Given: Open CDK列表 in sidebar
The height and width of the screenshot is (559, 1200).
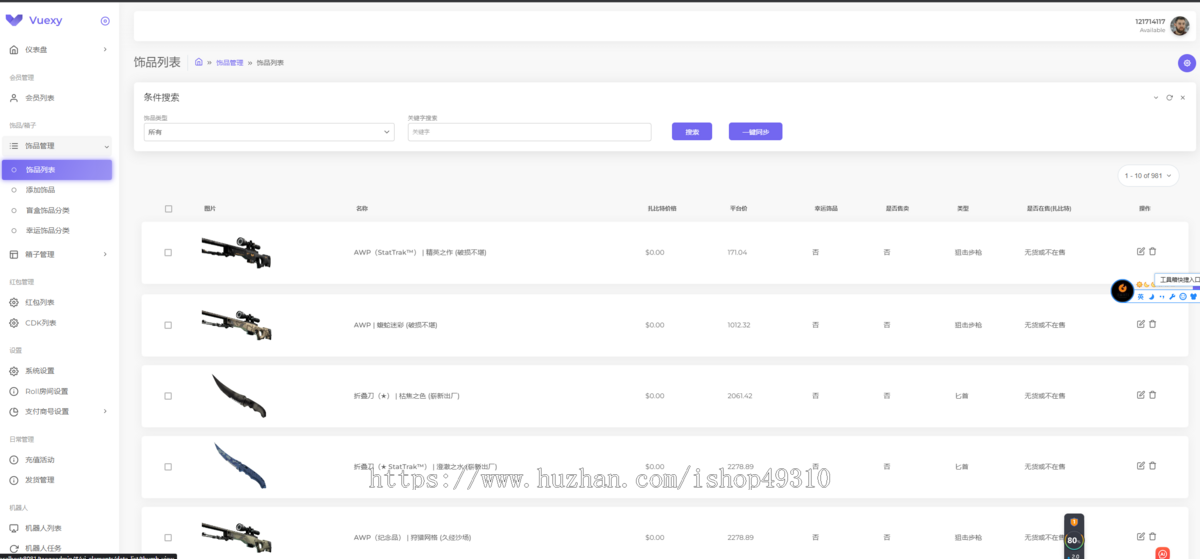Looking at the screenshot, I should (41, 323).
